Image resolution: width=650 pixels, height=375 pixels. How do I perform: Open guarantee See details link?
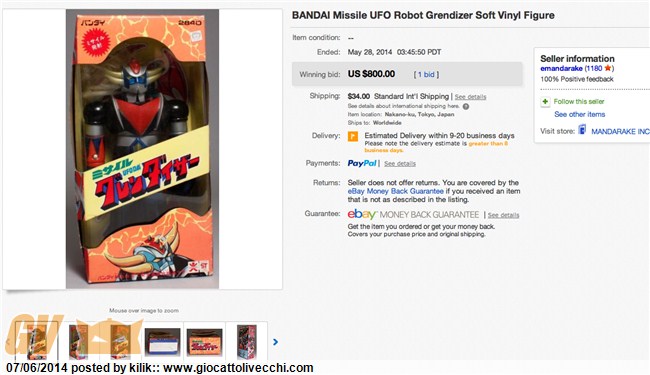coord(503,215)
